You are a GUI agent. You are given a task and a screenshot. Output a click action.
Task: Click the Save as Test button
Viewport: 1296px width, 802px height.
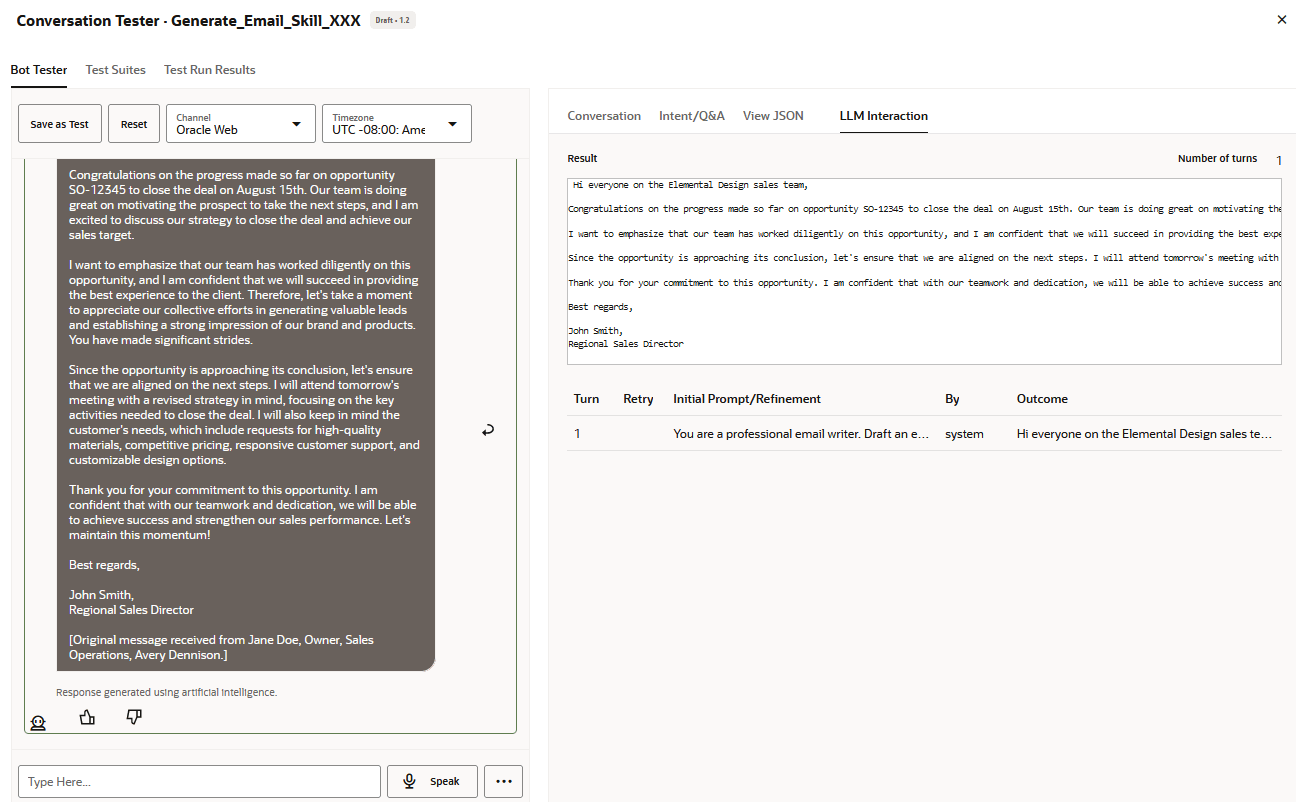pos(59,123)
